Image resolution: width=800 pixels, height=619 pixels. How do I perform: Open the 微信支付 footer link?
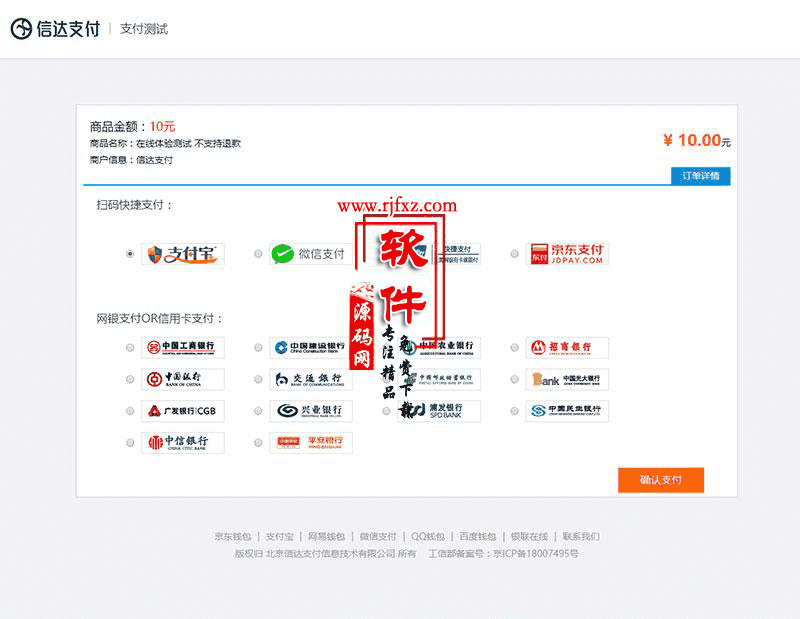pyautogui.click(x=378, y=536)
